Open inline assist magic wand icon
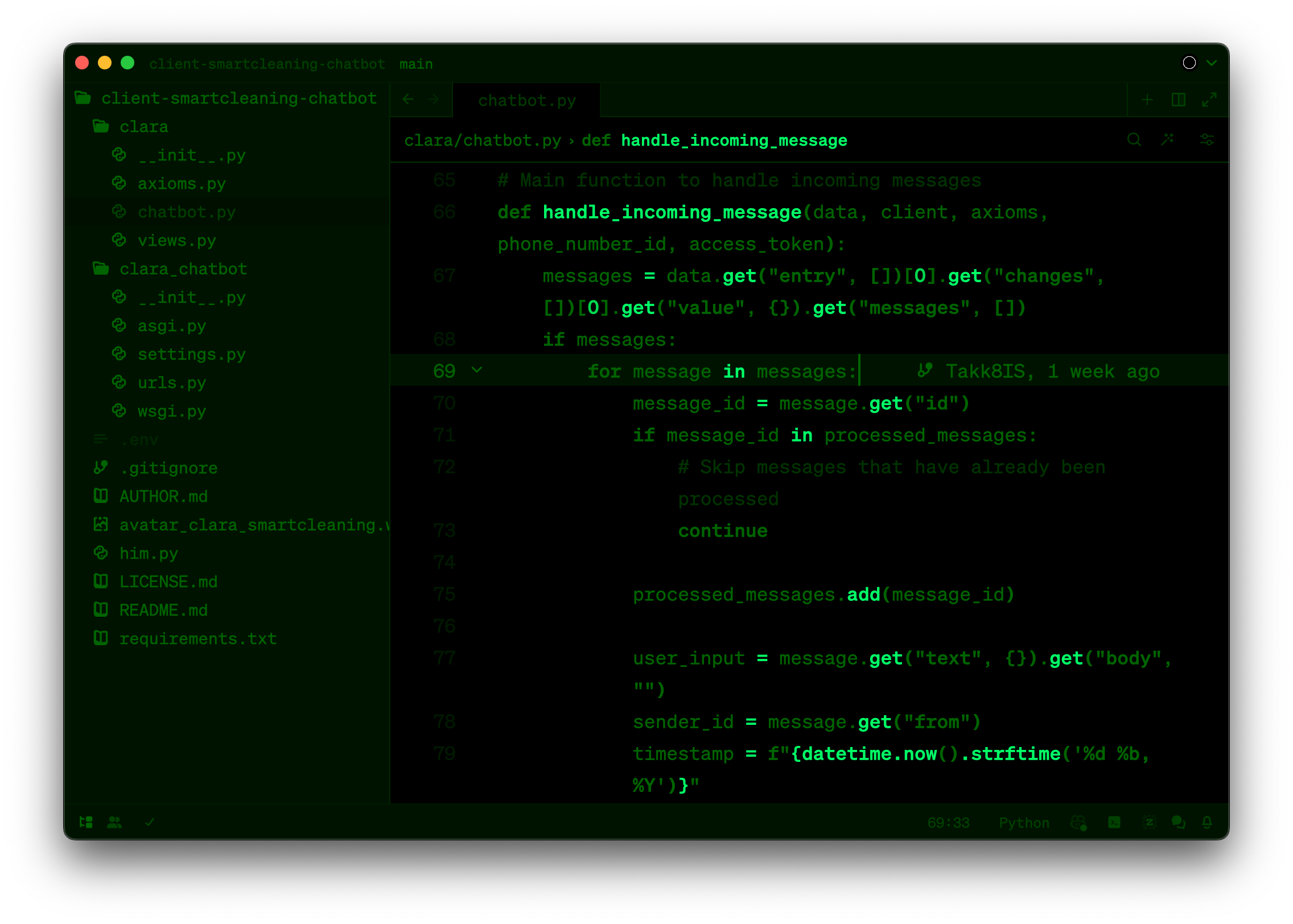Screen dimensions: 1293x924 tap(1168, 140)
